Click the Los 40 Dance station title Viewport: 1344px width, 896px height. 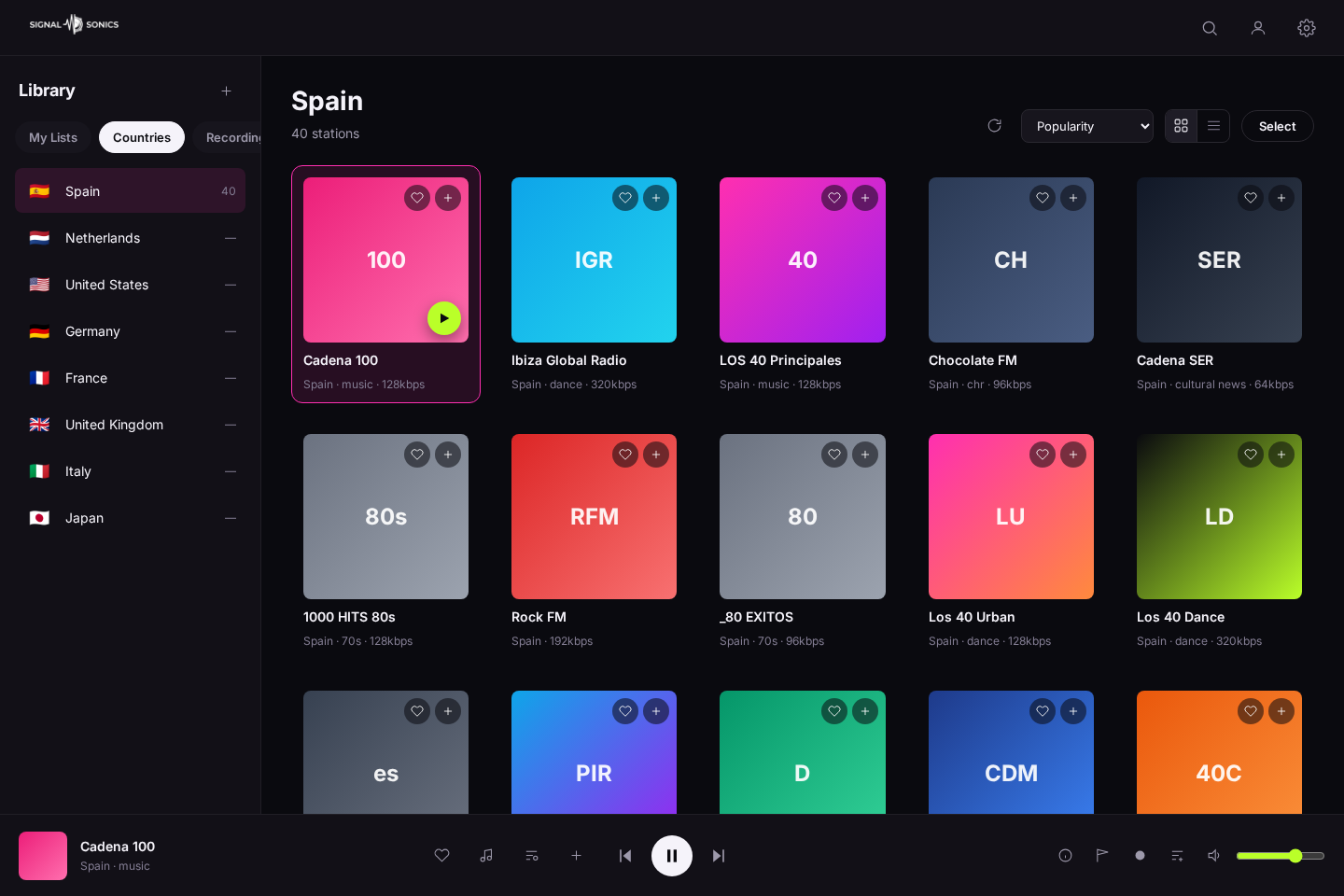[1181, 617]
